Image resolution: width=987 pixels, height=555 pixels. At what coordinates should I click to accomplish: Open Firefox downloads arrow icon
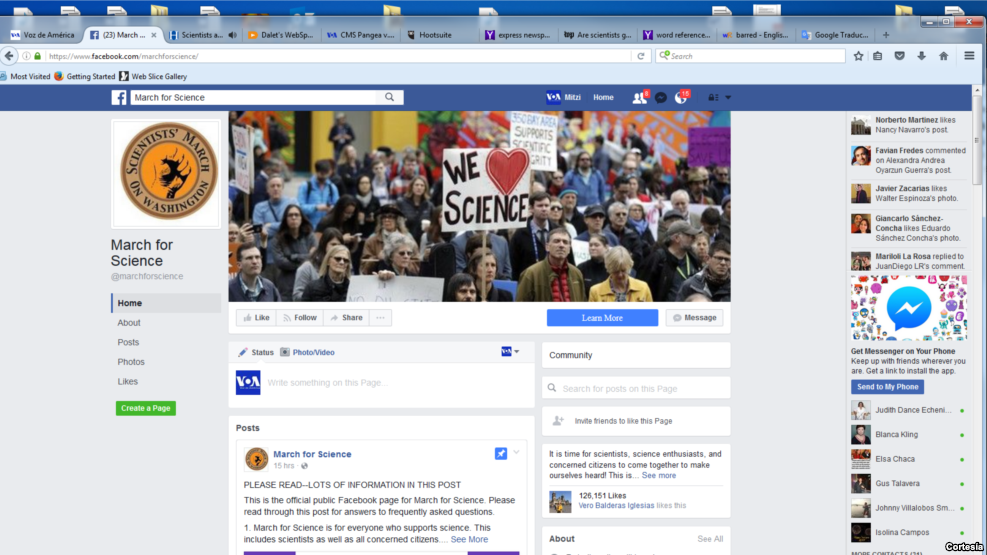click(922, 56)
